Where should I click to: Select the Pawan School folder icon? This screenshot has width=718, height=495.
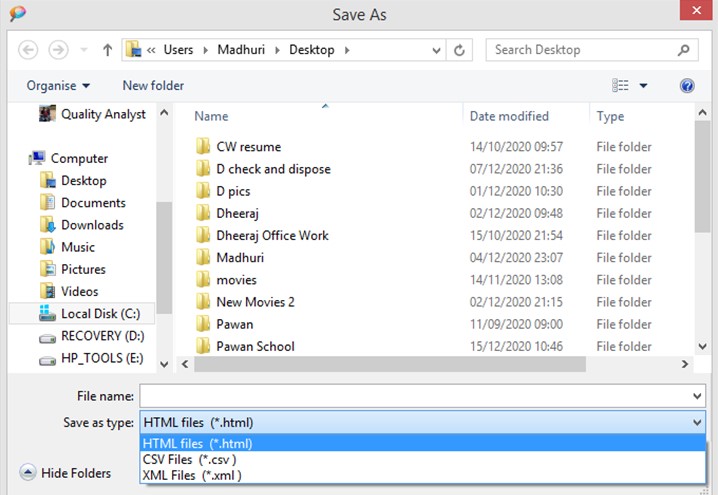[203, 346]
